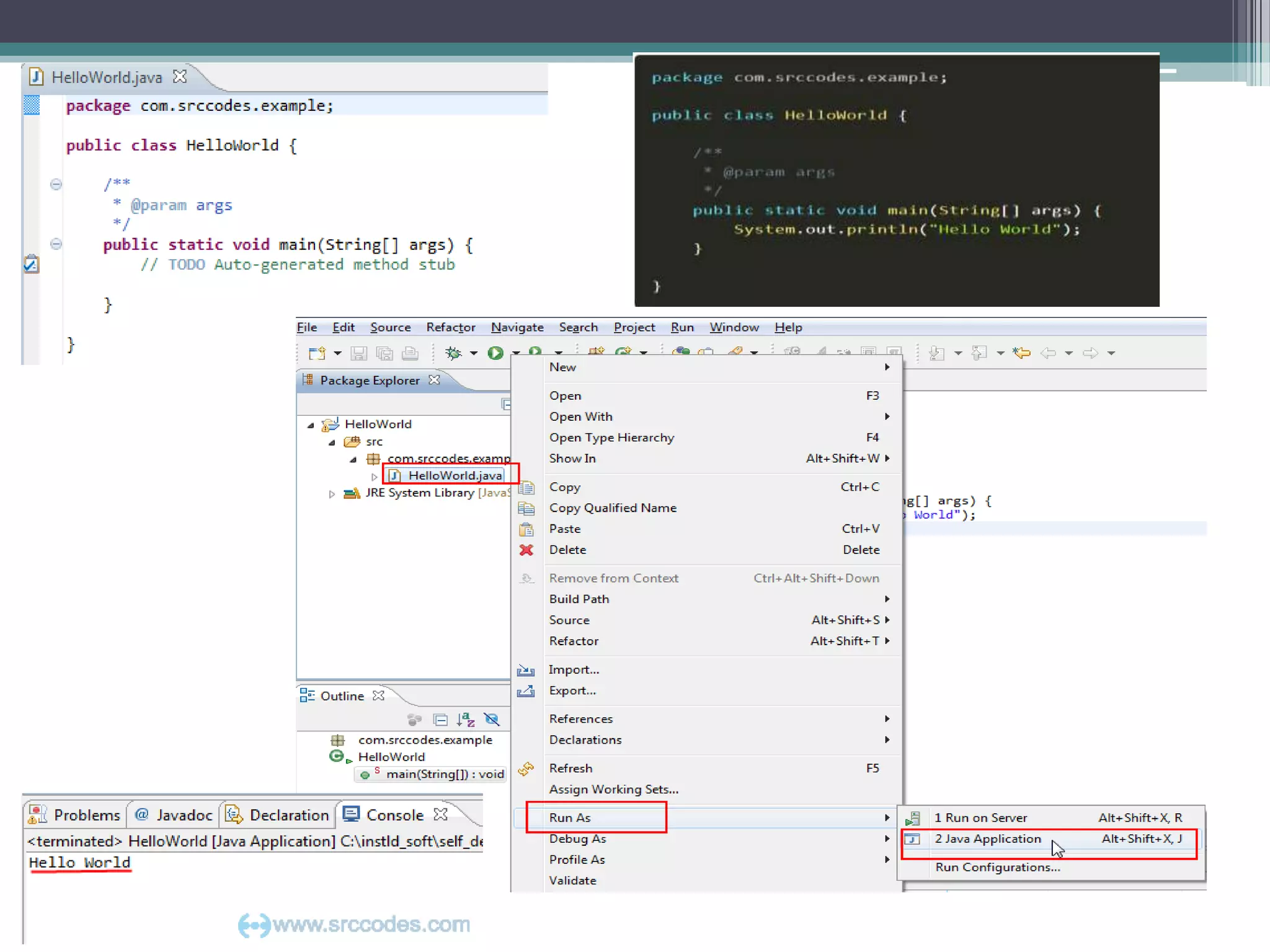Click Last Edit Location yellow arrow
The width and height of the screenshot is (1270, 952).
(1021, 353)
